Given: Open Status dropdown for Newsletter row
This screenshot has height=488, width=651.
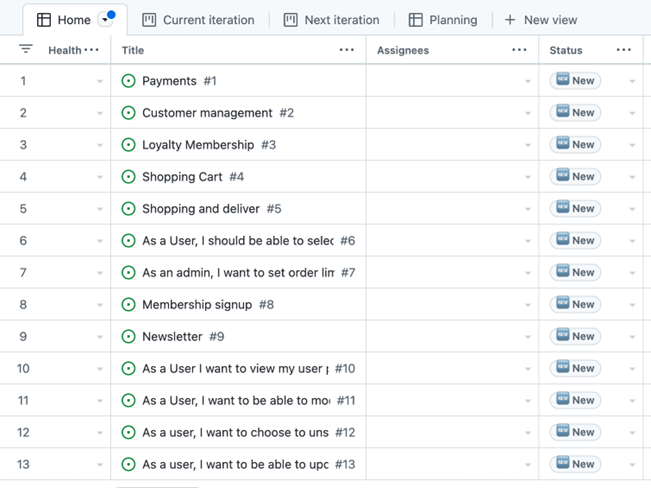Looking at the screenshot, I should coord(632,337).
